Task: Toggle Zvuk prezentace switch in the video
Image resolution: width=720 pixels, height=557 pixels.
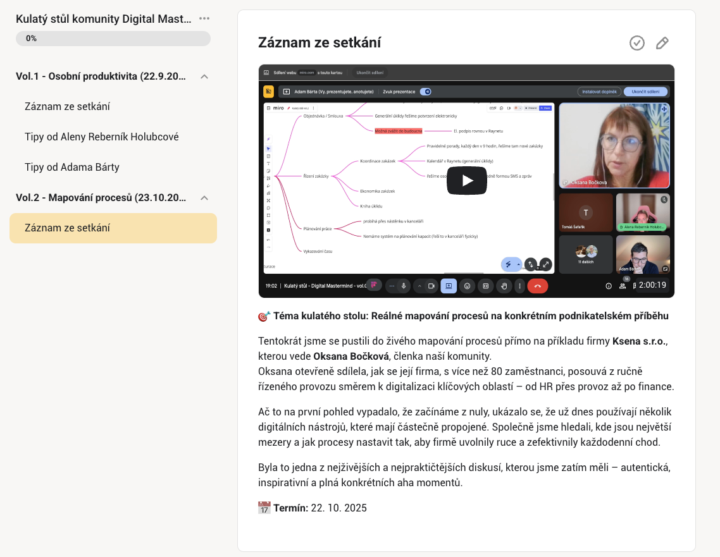Action: tap(426, 92)
